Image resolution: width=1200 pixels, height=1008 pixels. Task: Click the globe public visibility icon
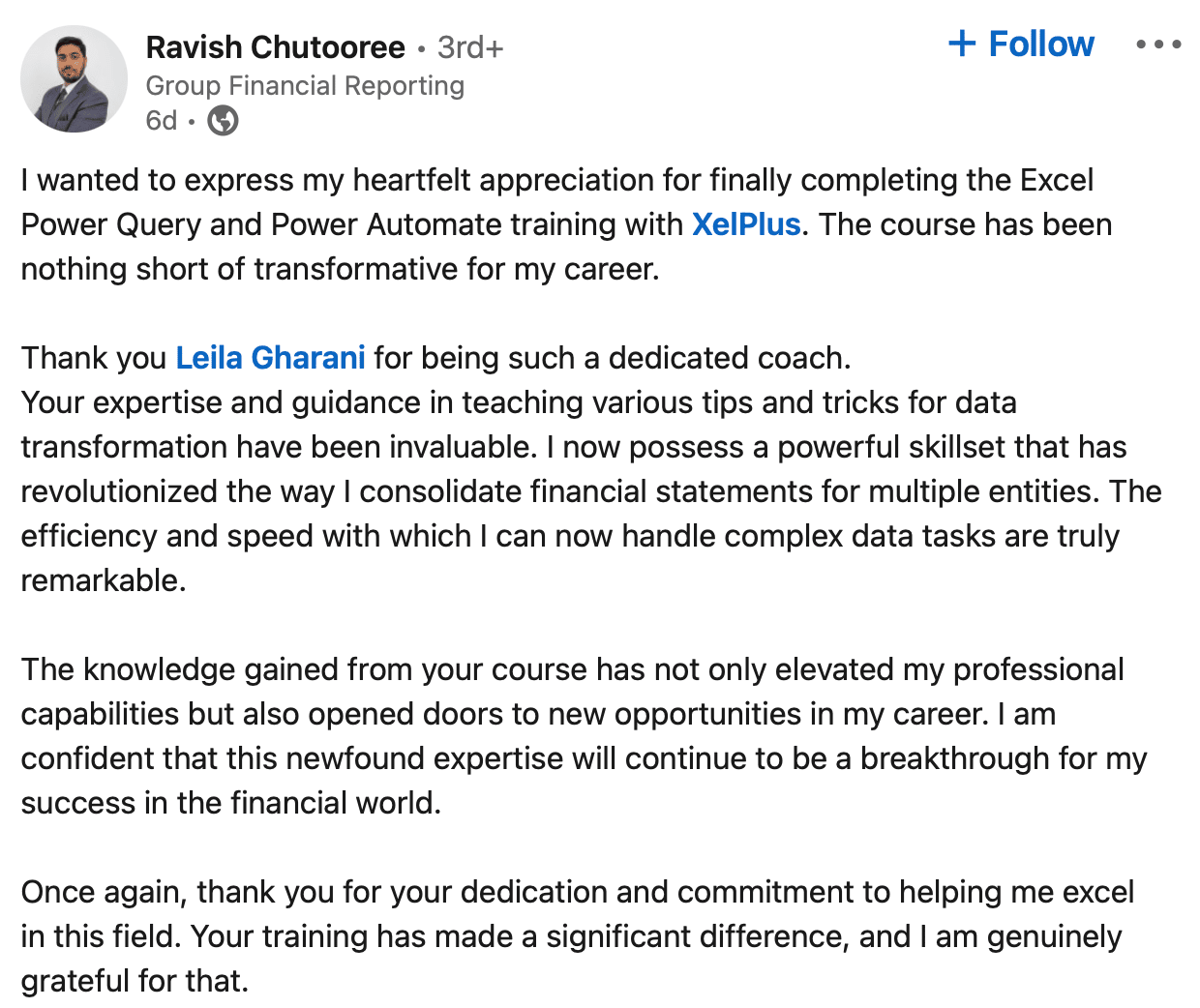click(223, 121)
